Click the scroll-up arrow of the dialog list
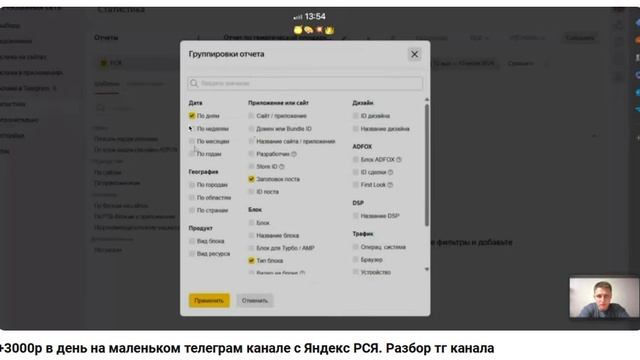This screenshot has width=640, height=360. (427, 100)
